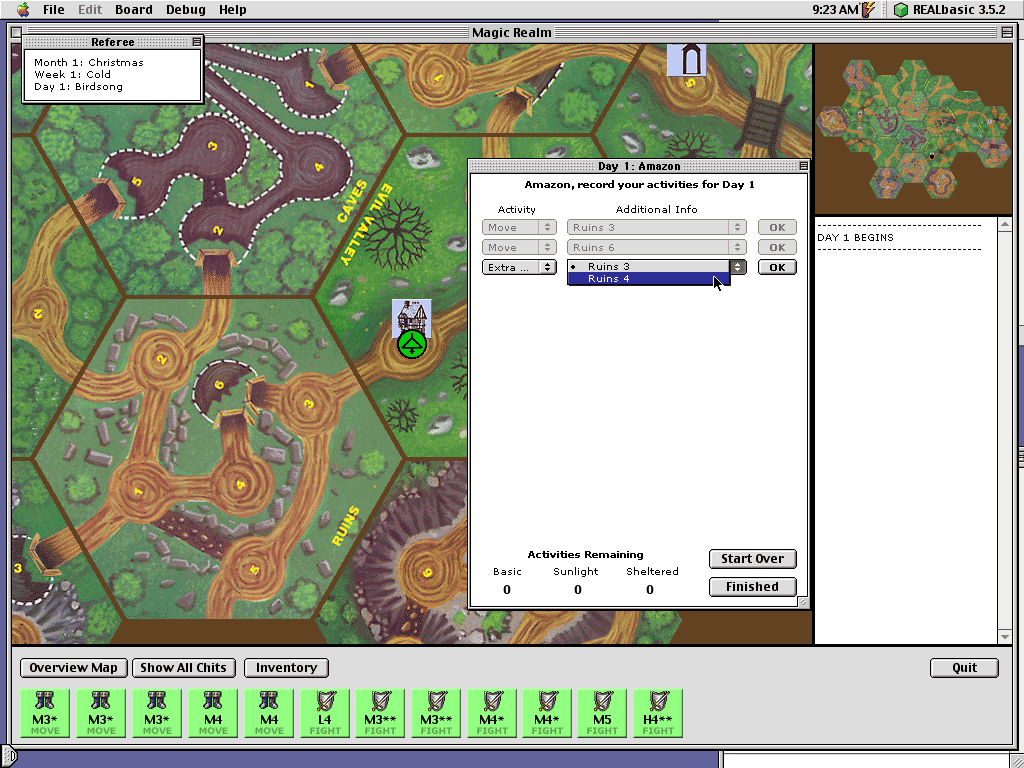Click the 'Activities Remaining' heading
The height and width of the screenshot is (768, 1024).
[x=585, y=554]
